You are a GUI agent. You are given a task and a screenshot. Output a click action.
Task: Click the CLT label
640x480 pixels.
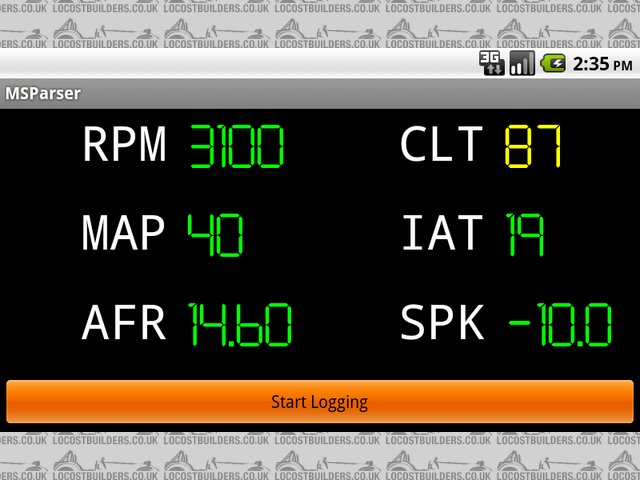click(x=441, y=146)
